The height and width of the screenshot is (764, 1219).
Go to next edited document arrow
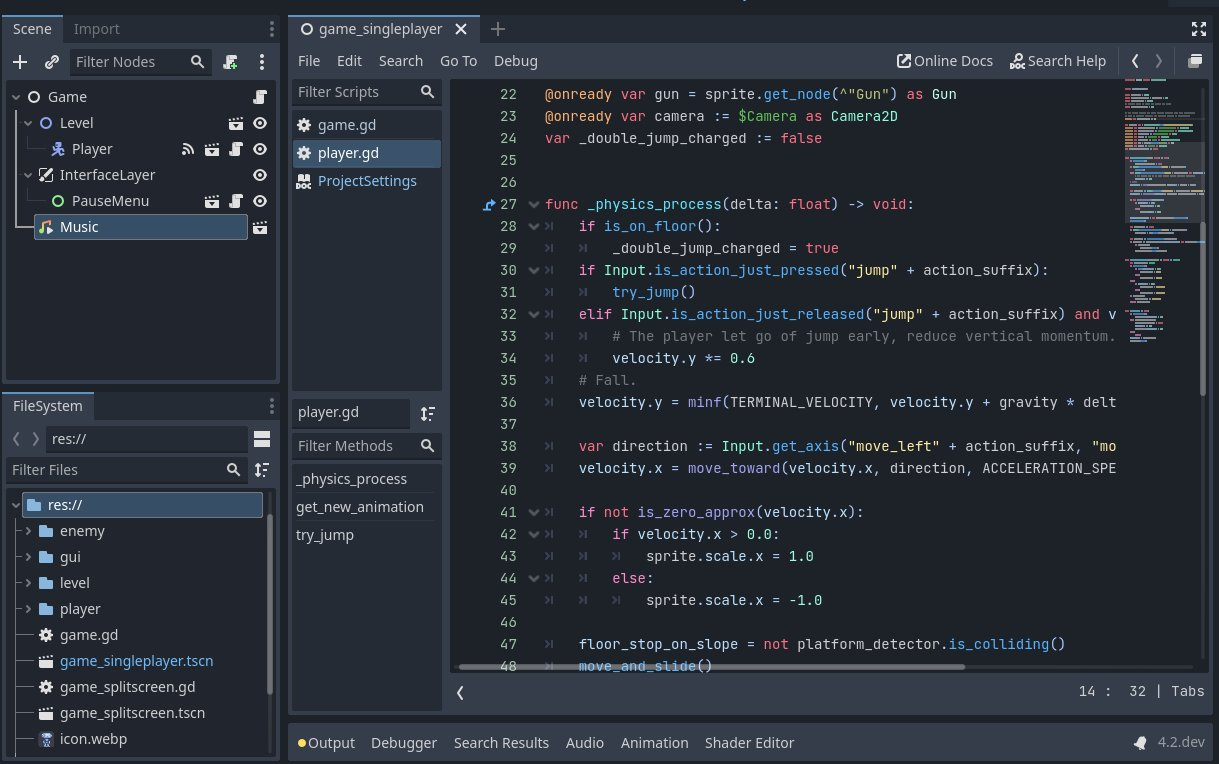1159,61
